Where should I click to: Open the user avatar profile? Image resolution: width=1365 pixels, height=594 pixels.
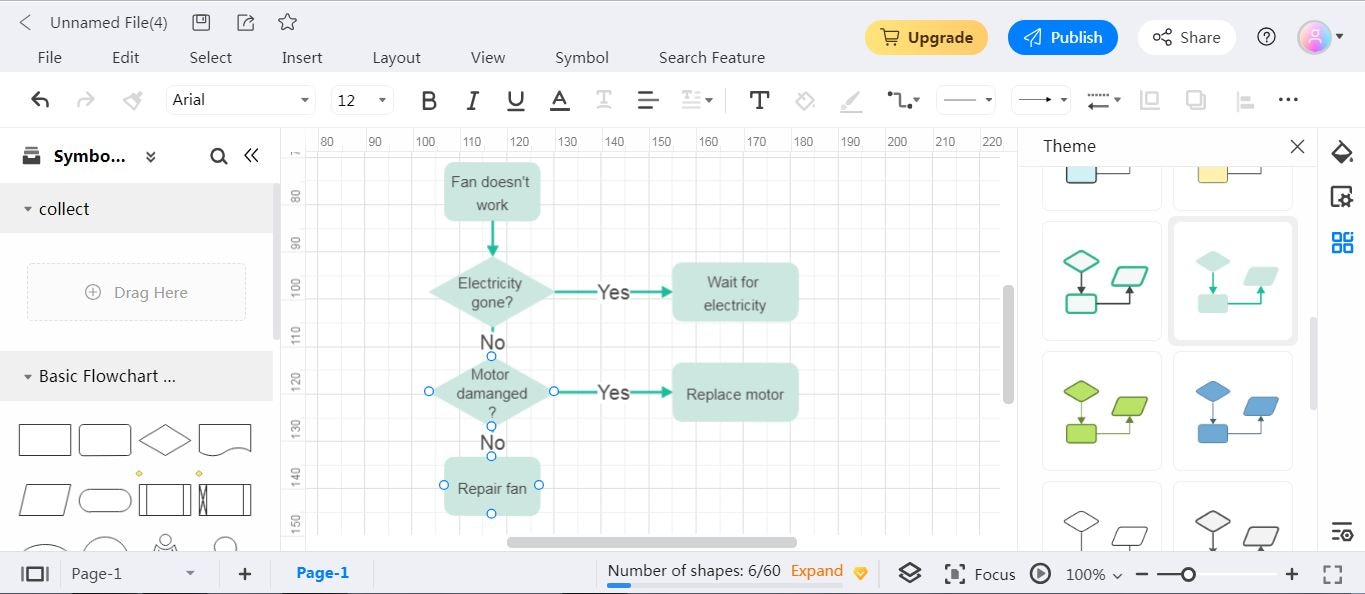point(1315,38)
